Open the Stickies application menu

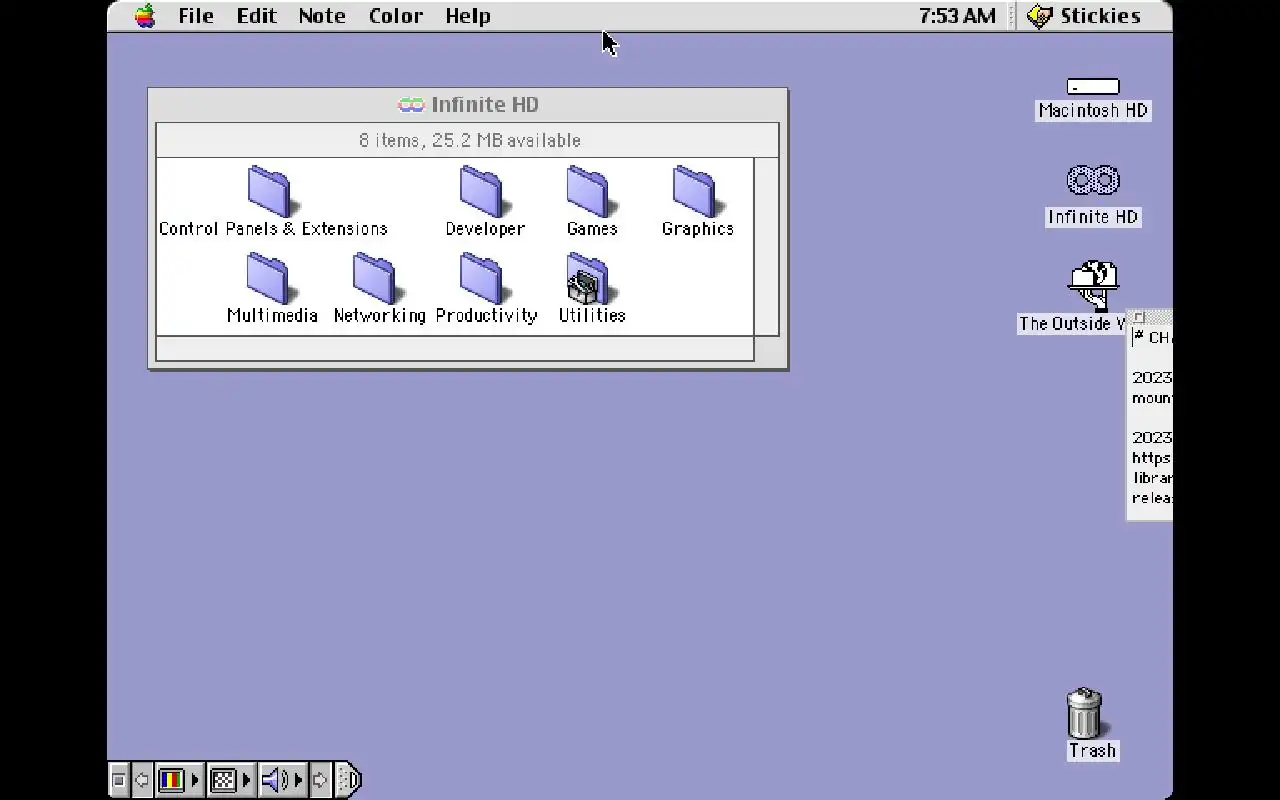click(x=1084, y=16)
